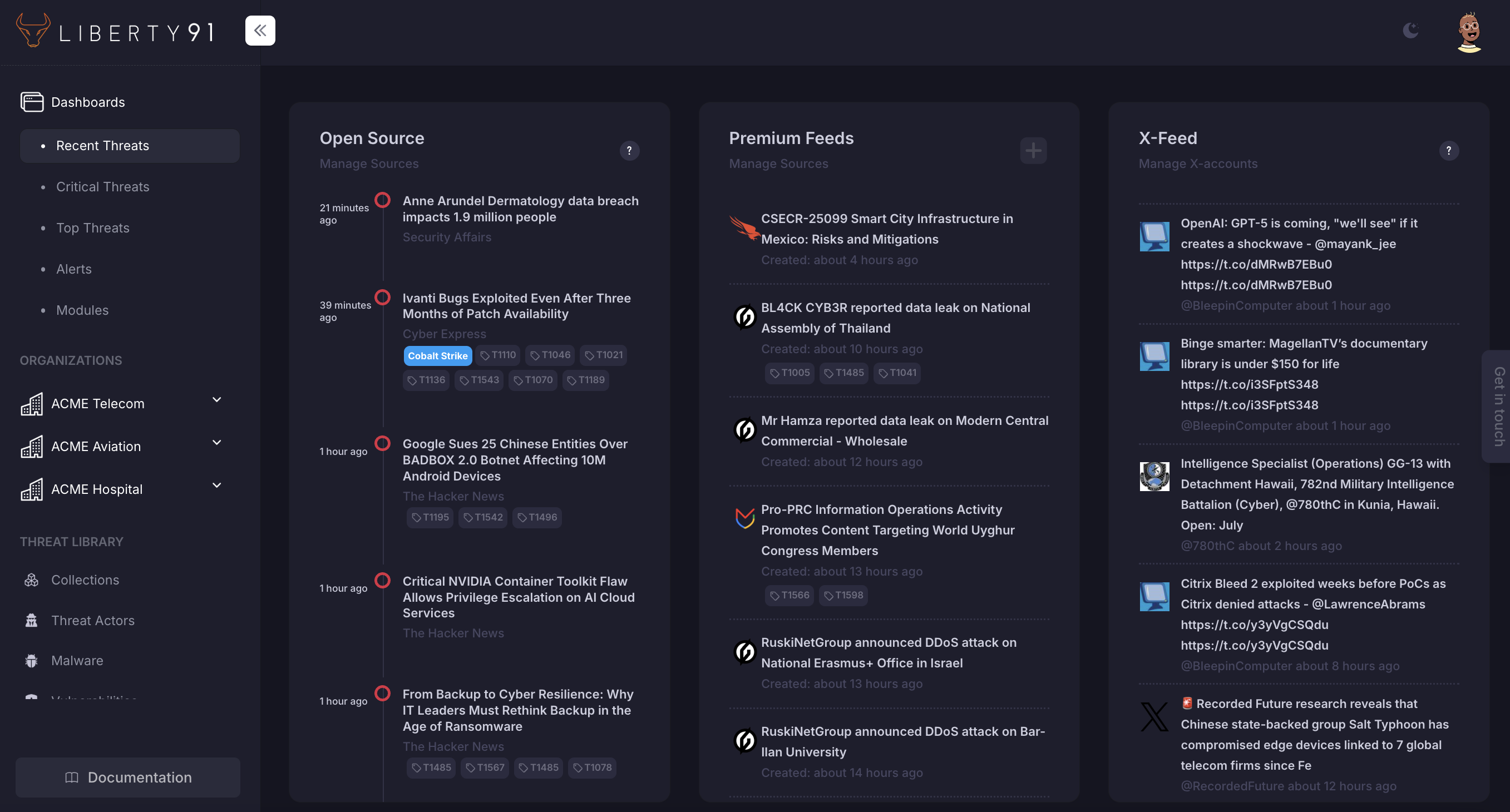Expand ACME Telecom organization chevron

tap(217, 400)
